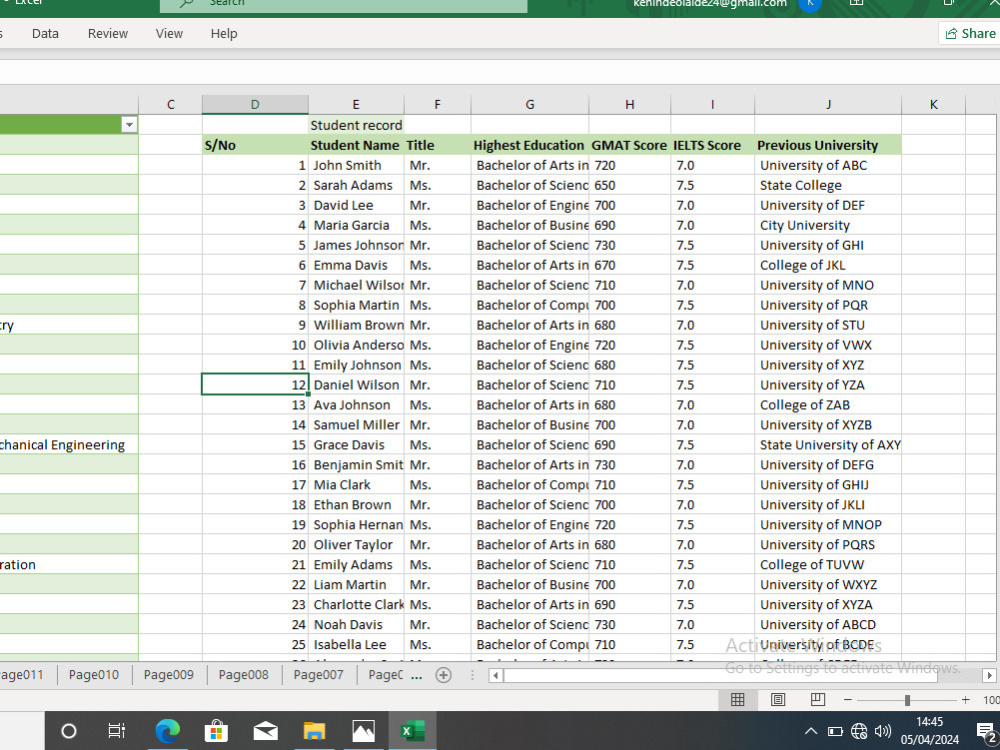
Task: Select the Oliver Taylor cell
Action: pos(356,545)
